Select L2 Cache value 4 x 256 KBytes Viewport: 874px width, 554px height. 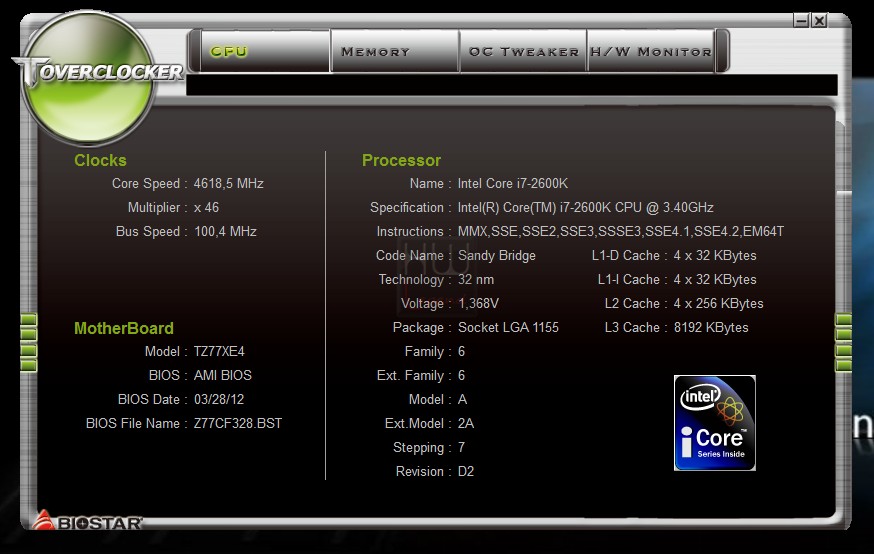coord(718,303)
